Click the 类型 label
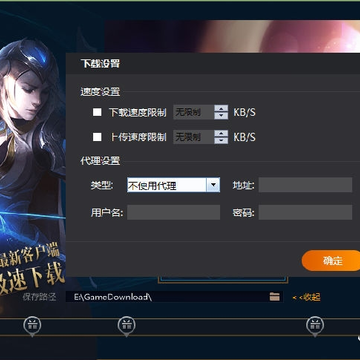Viewport: 360px width, 360px height. tap(102, 185)
